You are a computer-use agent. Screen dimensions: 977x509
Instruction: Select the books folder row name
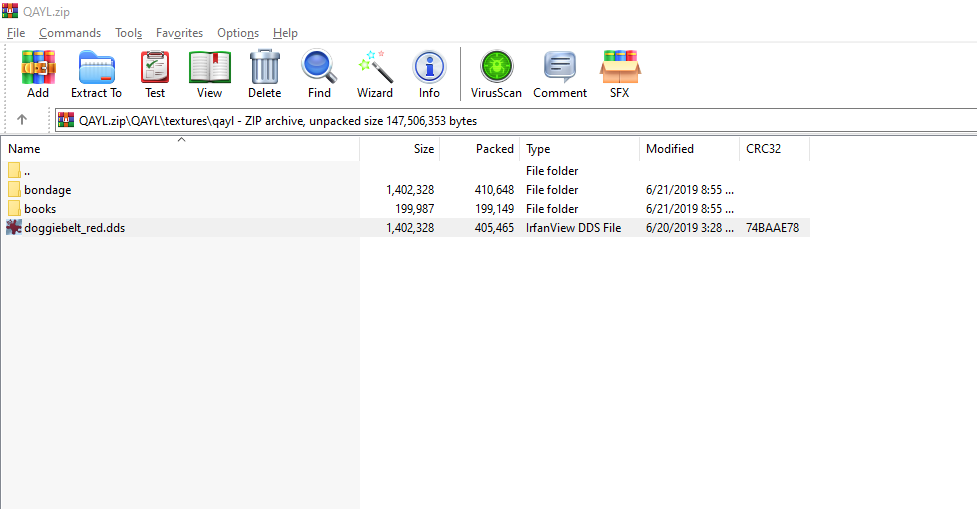click(x=40, y=208)
